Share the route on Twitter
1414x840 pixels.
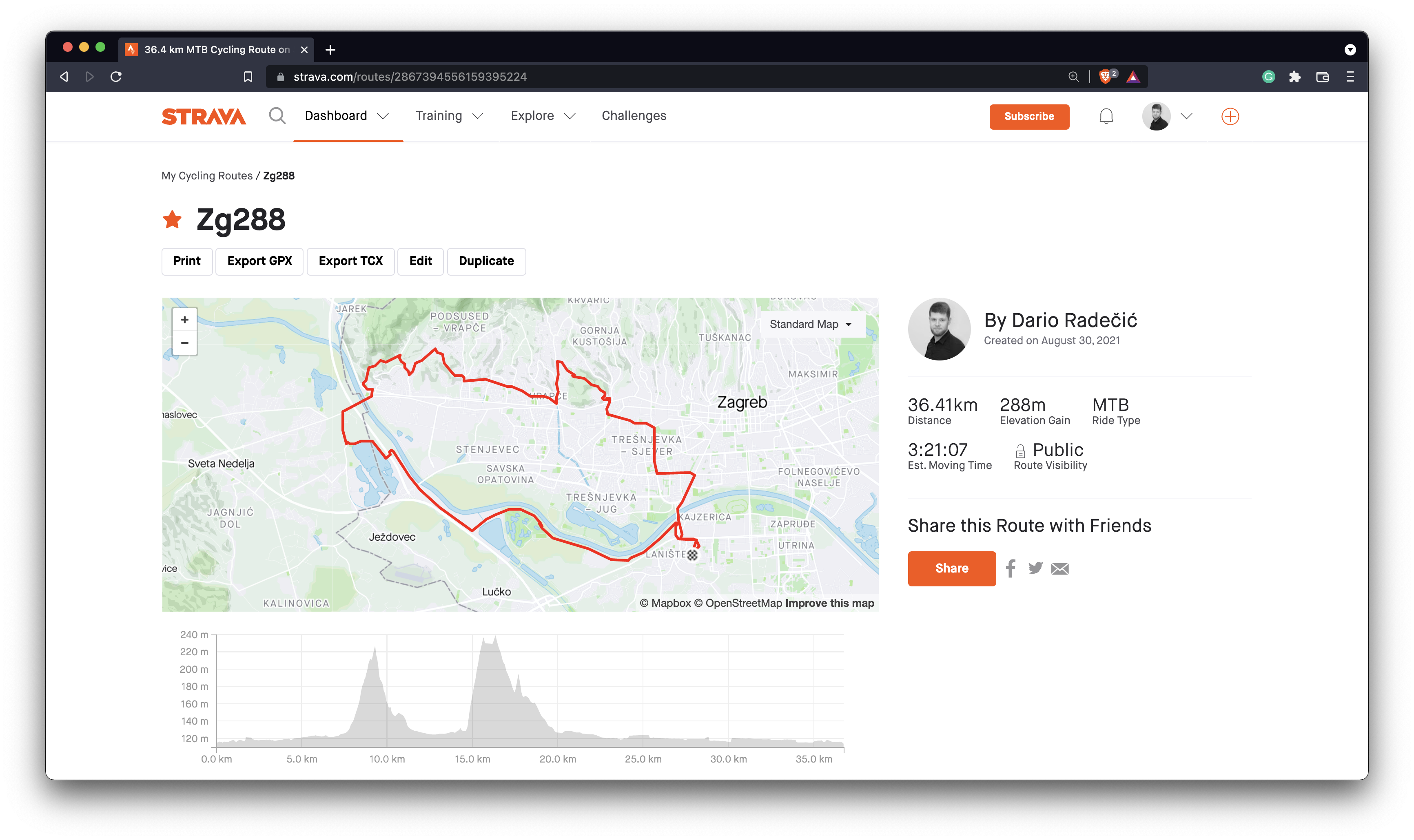pyautogui.click(x=1035, y=568)
